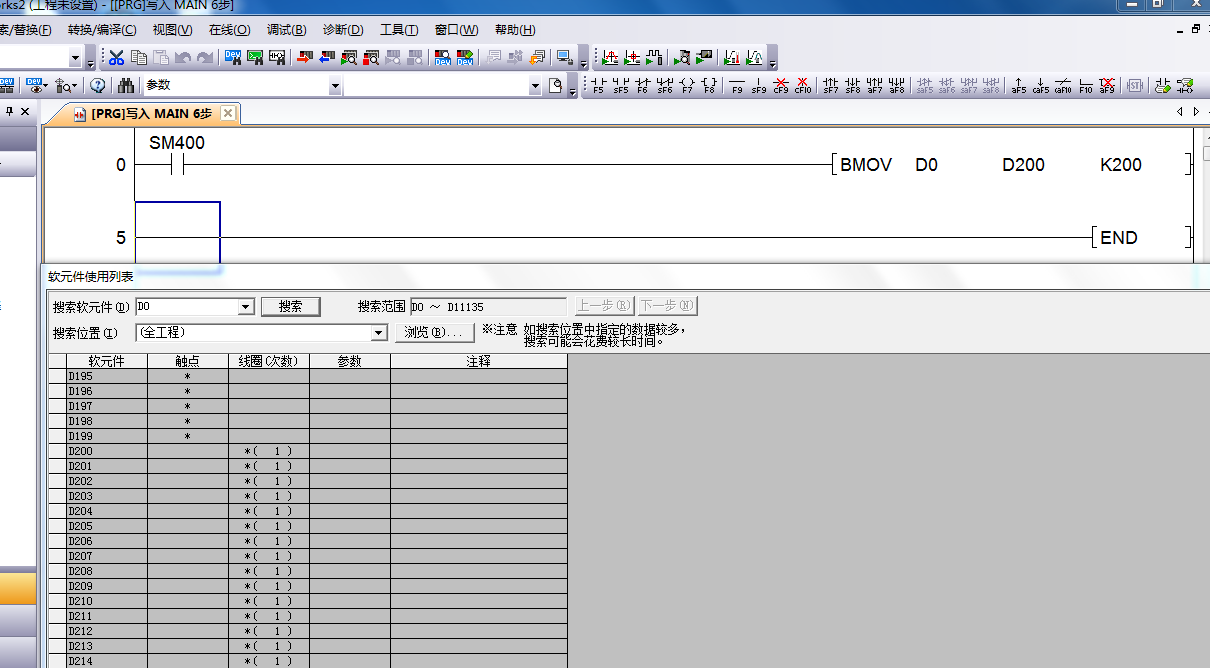
Task: Expand the 搜索位置 location dropdown
Action: 379,333
